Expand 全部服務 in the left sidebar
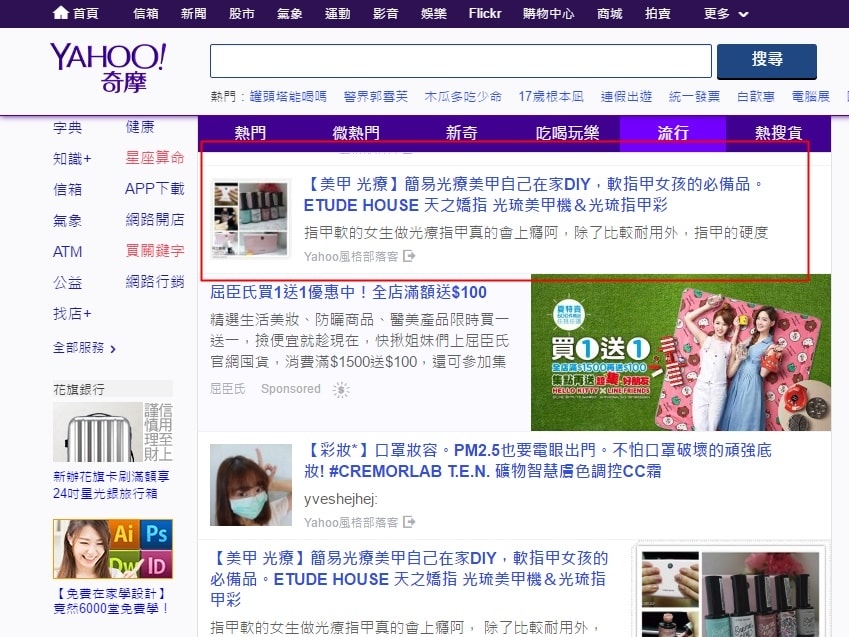Image resolution: width=849 pixels, height=637 pixels. (85, 348)
